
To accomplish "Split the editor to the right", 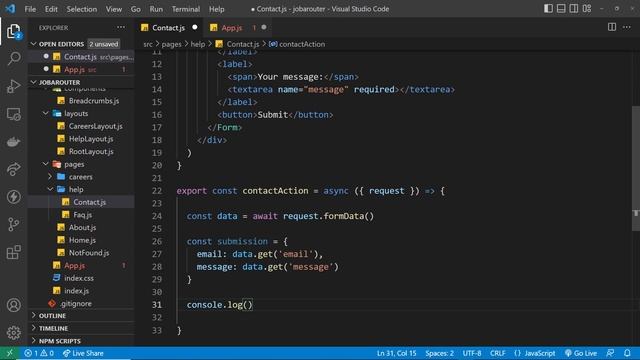I will point(611,27).
